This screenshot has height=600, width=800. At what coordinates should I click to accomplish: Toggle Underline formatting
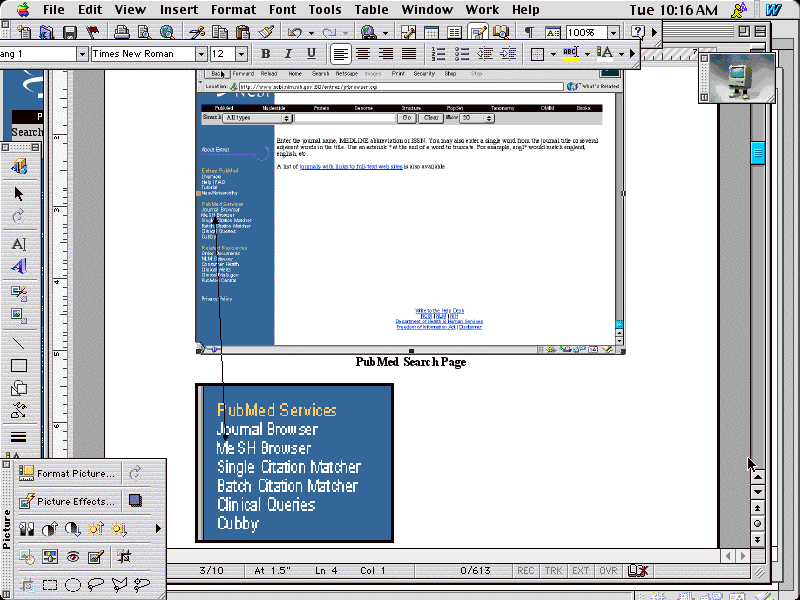click(311, 54)
